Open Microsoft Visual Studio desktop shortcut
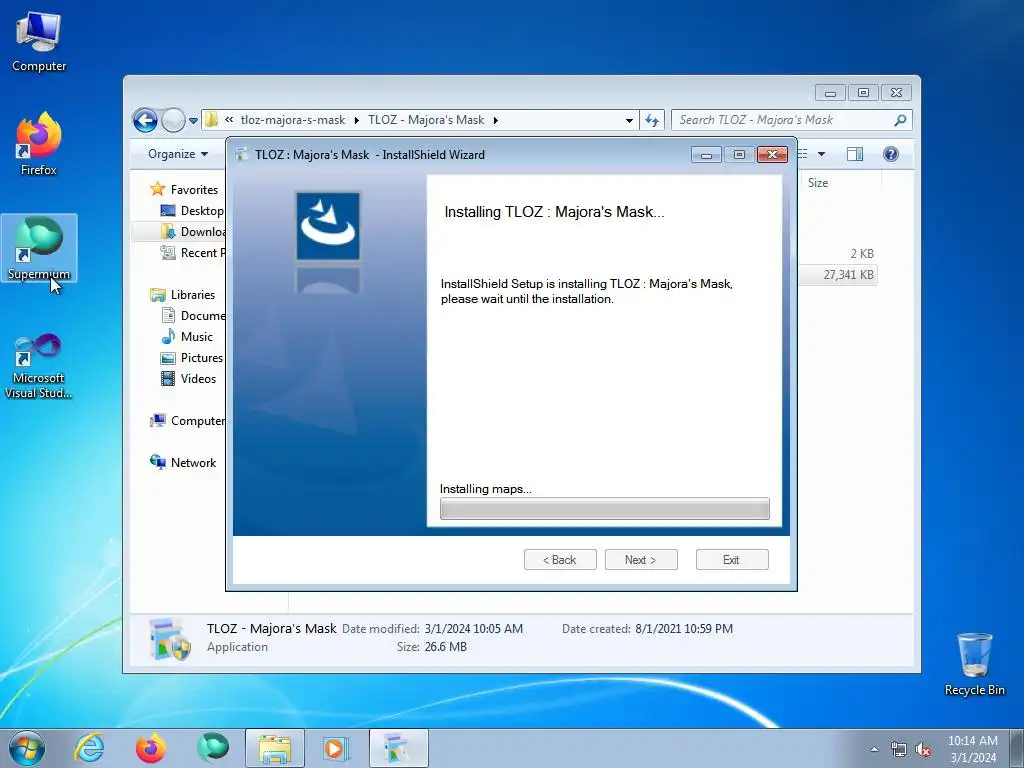The image size is (1024, 768). coord(39,366)
